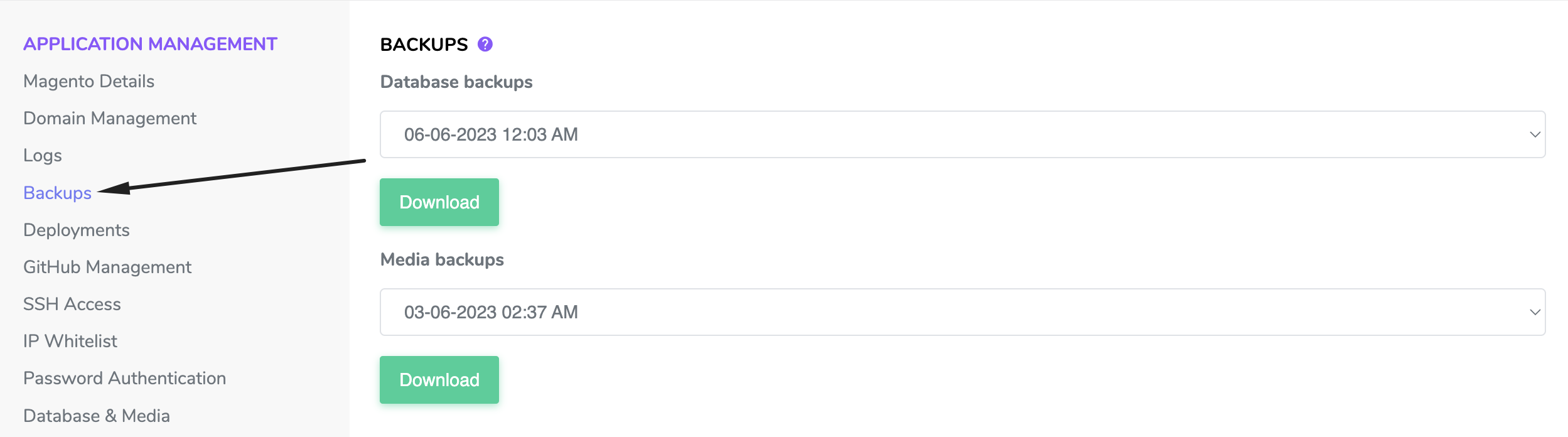Image resolution: width=1568 pixels, height=437 pixels.
Task: Download the selected media backup
Action: click(x=439, y=380)
